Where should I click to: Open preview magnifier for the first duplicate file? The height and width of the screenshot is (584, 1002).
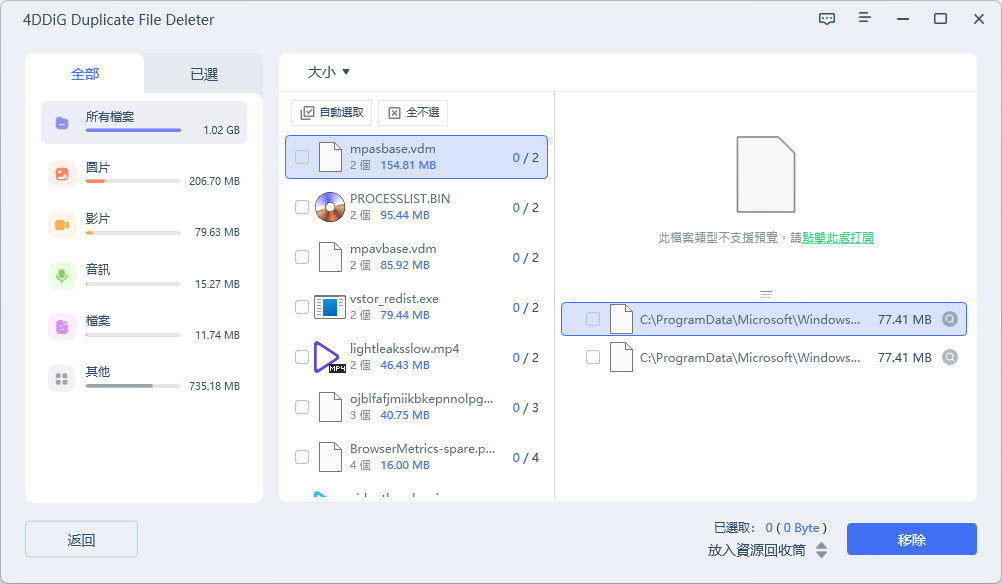pyautogui.click(x=950, y=318)
